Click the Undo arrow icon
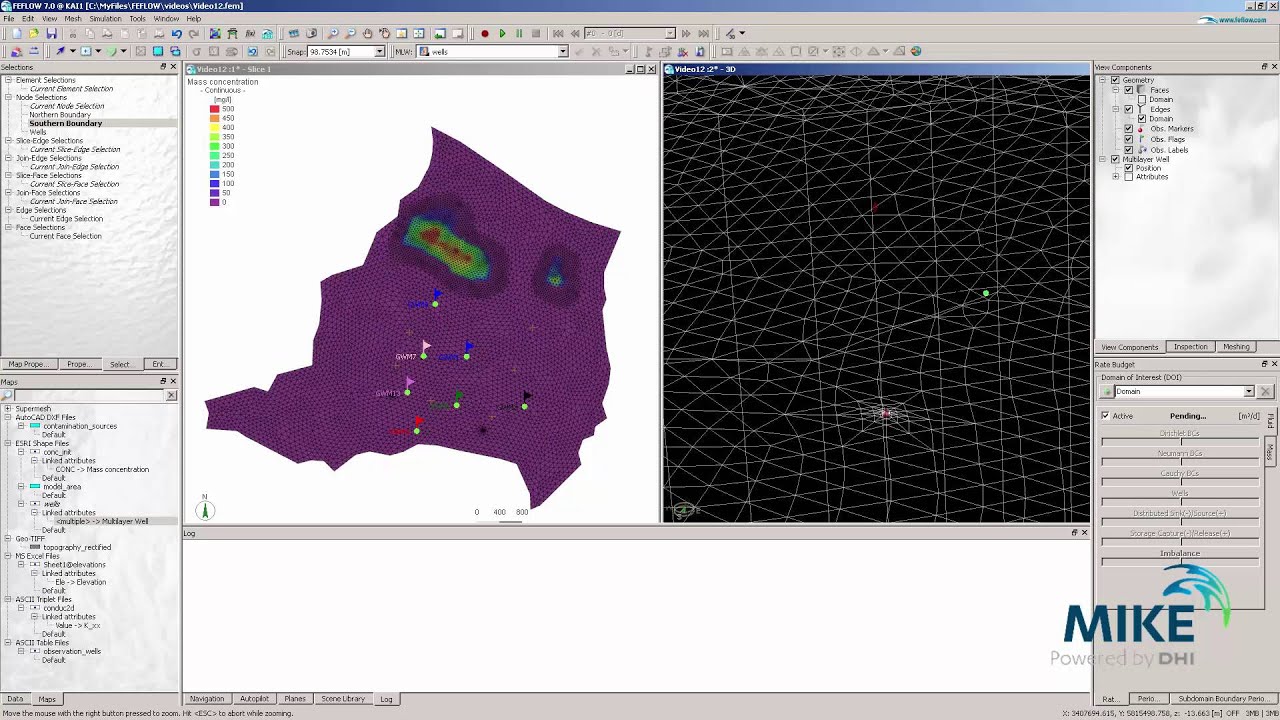This screenshot has width=1280, height=720. pyautogui.click(x=176, y=33)
